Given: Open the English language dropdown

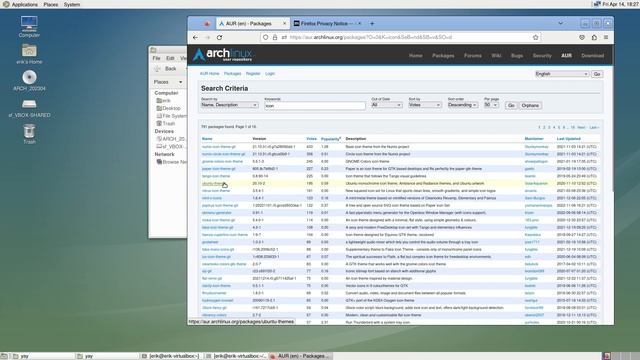Looking at the screenshot, I should pos(562,74).
